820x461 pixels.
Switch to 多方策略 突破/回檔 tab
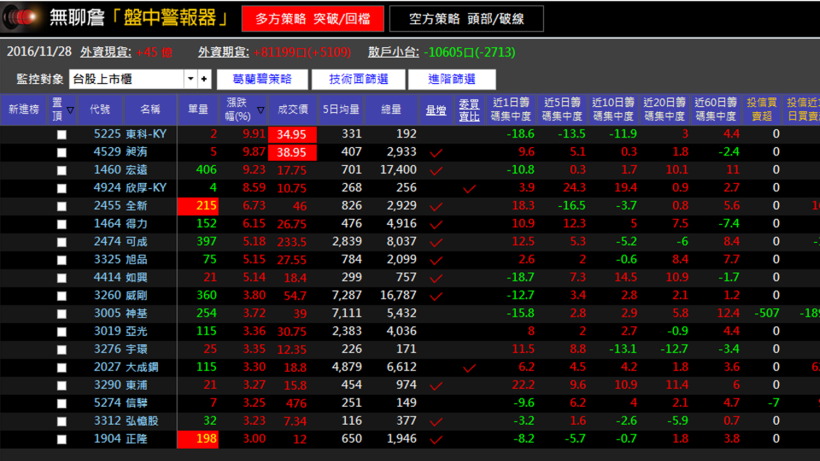pos(313,19)
